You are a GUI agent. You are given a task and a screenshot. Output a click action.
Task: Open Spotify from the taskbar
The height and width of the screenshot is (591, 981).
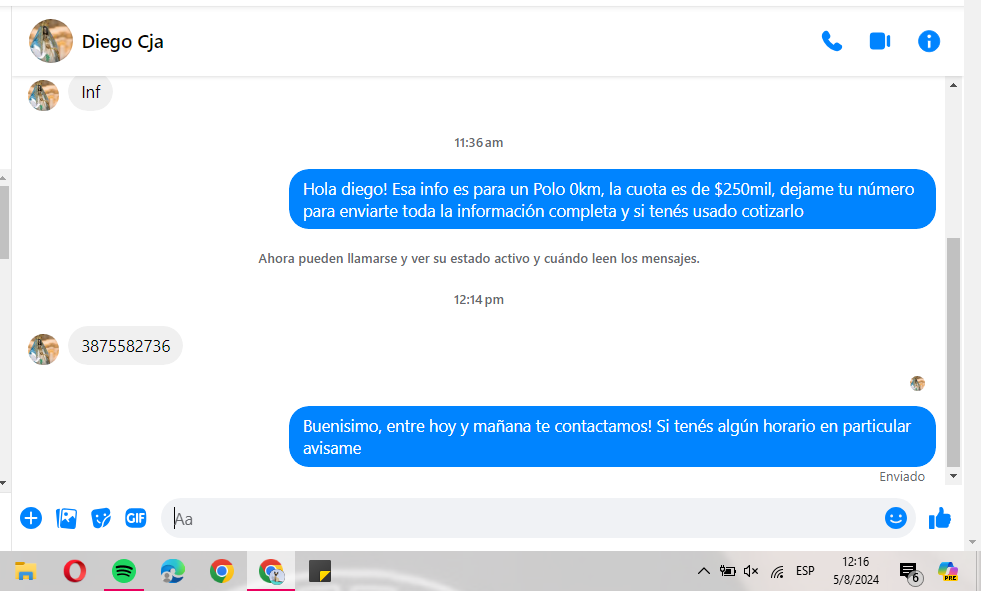point(124,571)
